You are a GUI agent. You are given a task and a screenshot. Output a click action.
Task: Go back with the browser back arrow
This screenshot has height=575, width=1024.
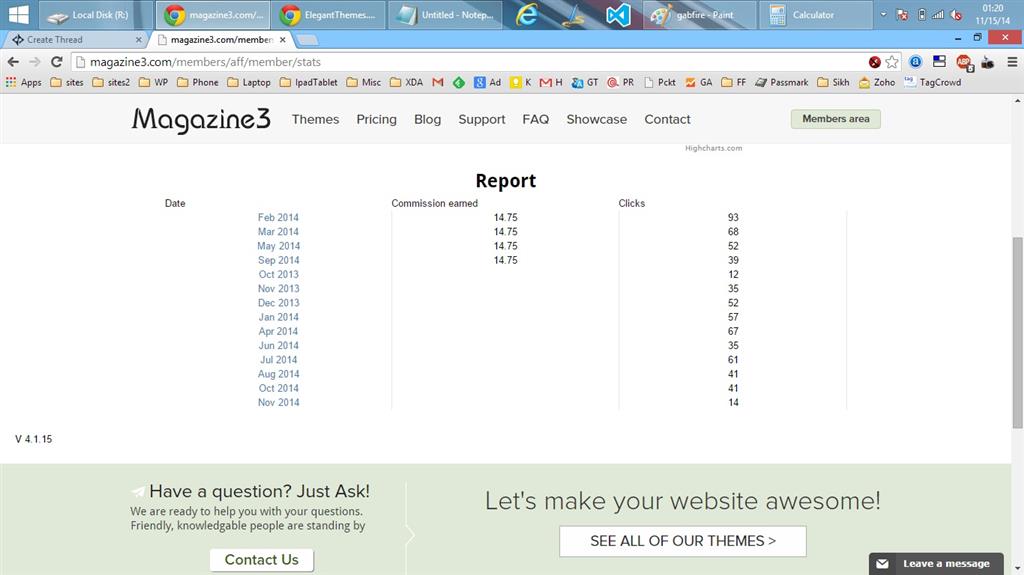(13, 62)
